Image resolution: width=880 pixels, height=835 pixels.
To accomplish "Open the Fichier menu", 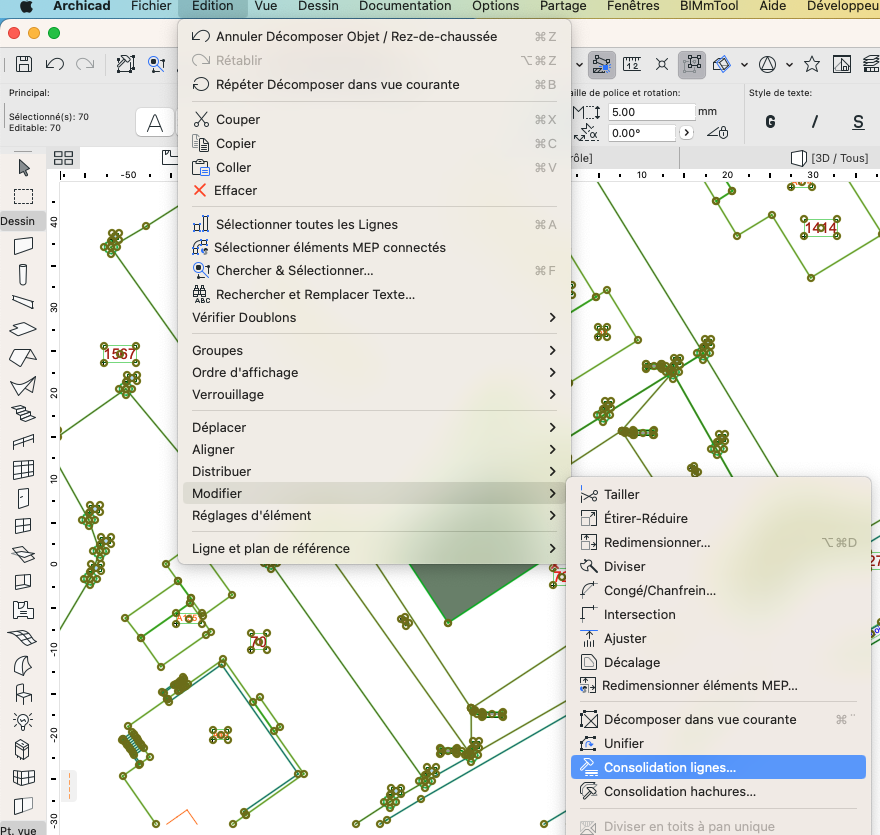I will click(151, 6).
